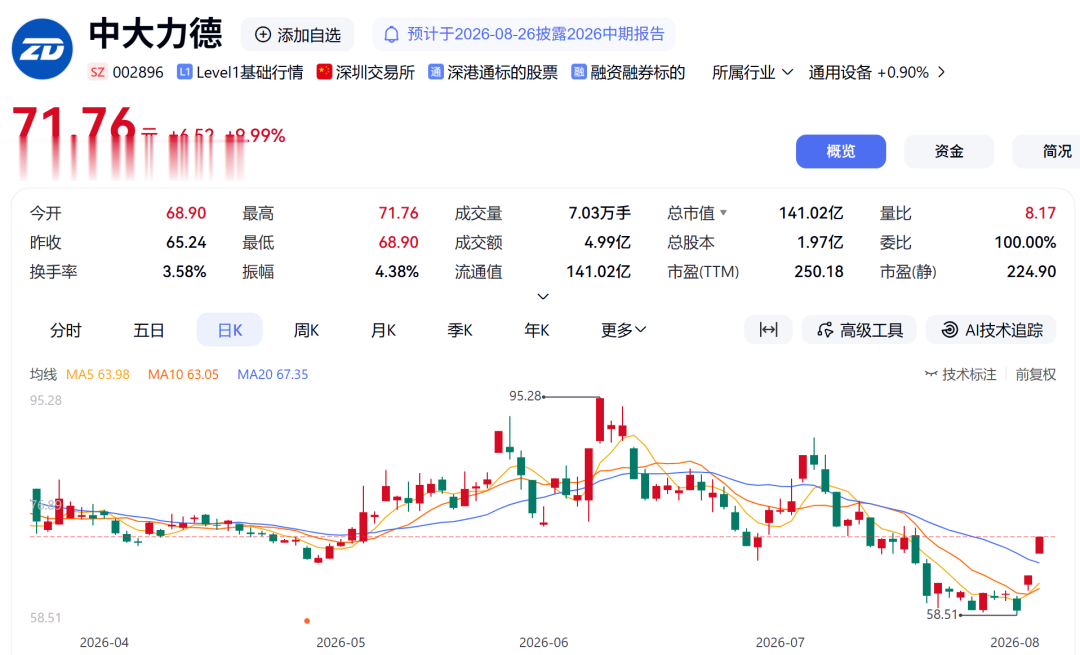
Task: Toggle 技术标注 on chart
Action: pyautogui.click(x=960, y=375)
